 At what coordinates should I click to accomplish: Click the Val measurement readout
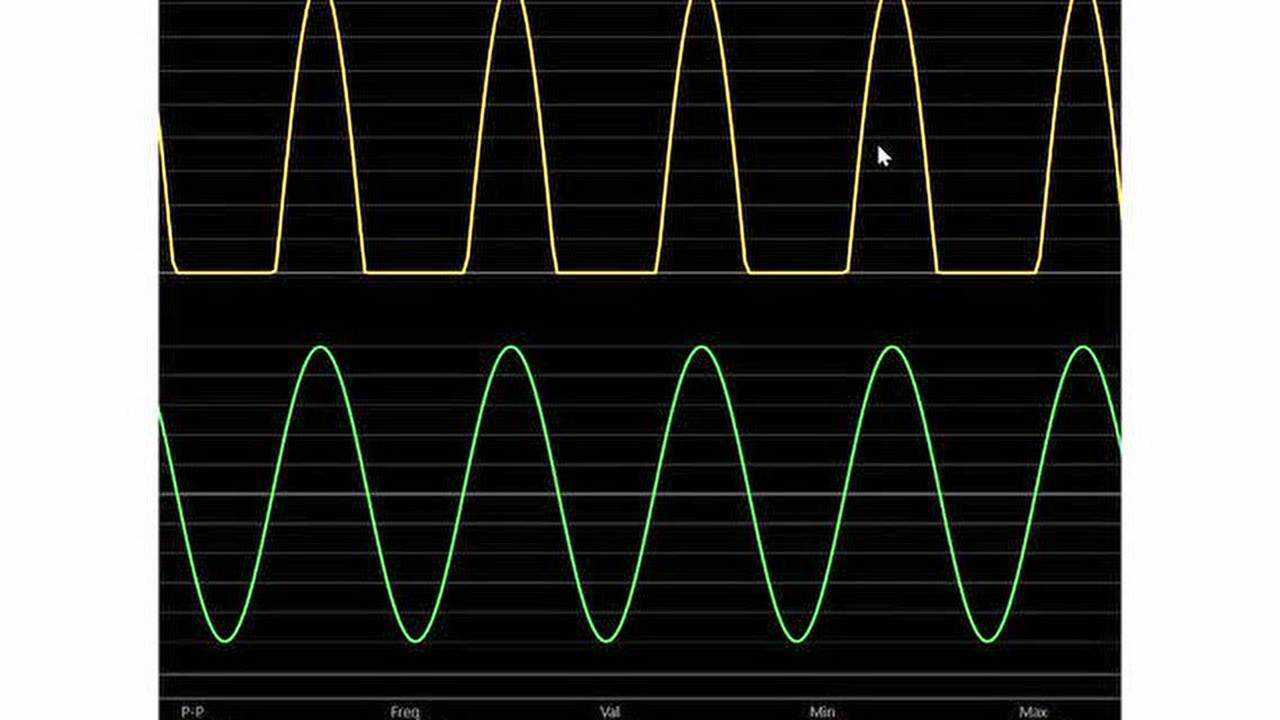(609, 711)
